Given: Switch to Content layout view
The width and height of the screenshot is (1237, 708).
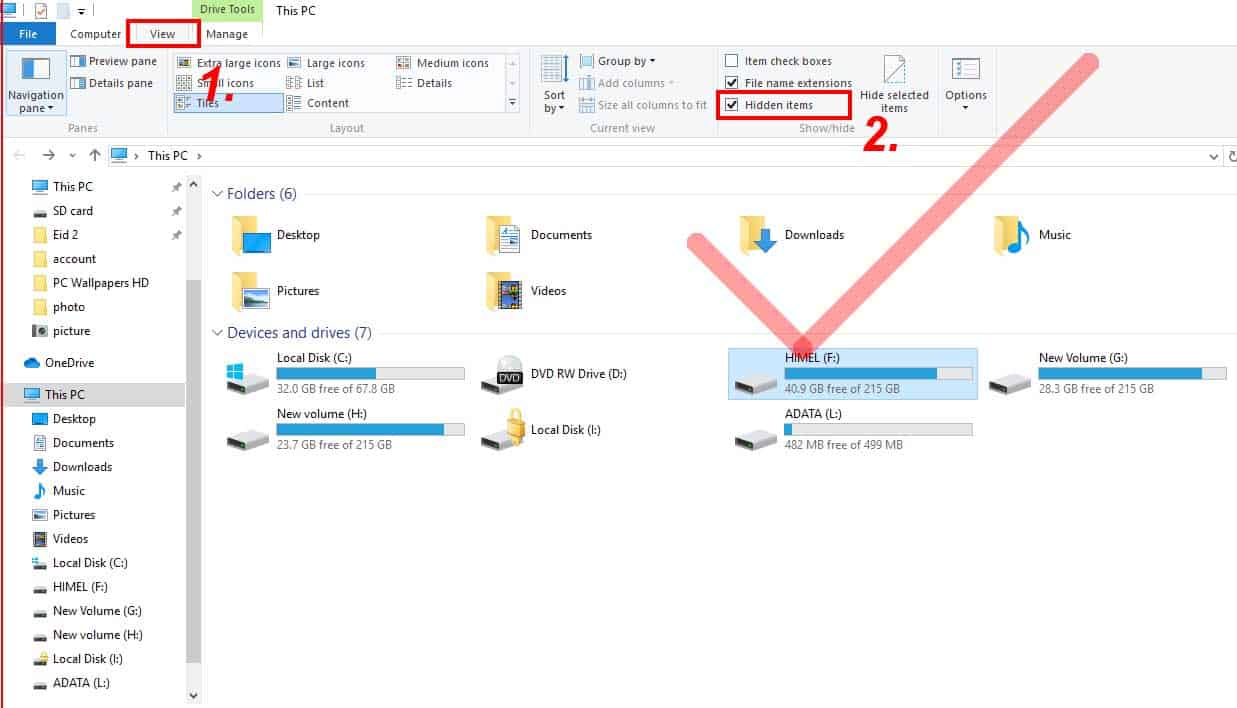Looking at the screenshot, I should pos(328,102).
